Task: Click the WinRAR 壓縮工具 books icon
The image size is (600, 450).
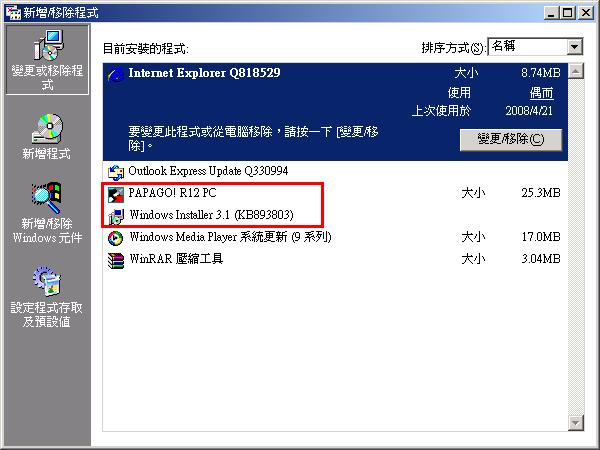Action: 116,260
